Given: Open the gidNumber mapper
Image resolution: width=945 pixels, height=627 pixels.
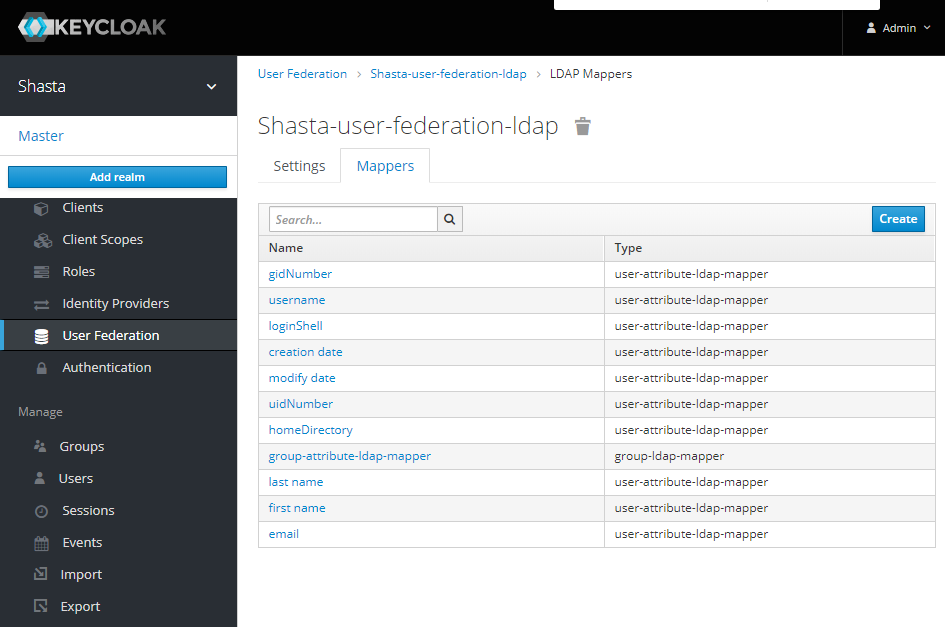Looking at the screenshot, I should click(x=300, y=273).
